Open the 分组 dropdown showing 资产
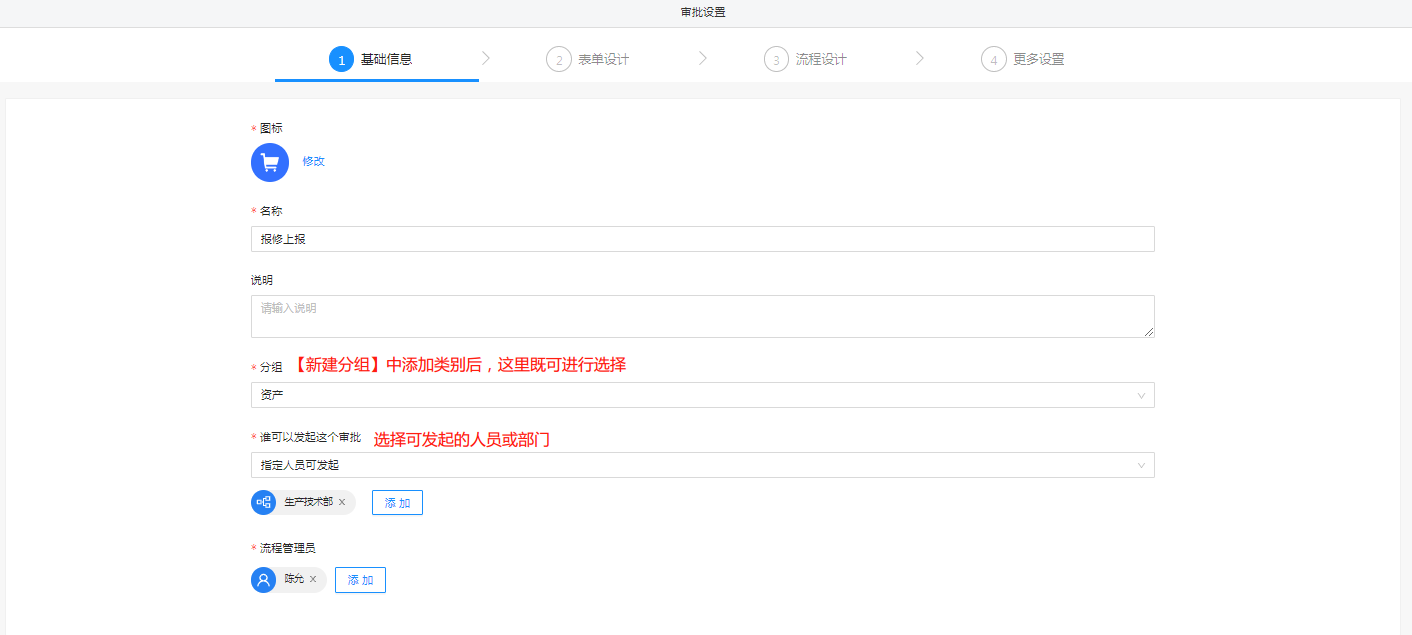The width and height of the screenshot is (1412, 635). coord(702,395)
